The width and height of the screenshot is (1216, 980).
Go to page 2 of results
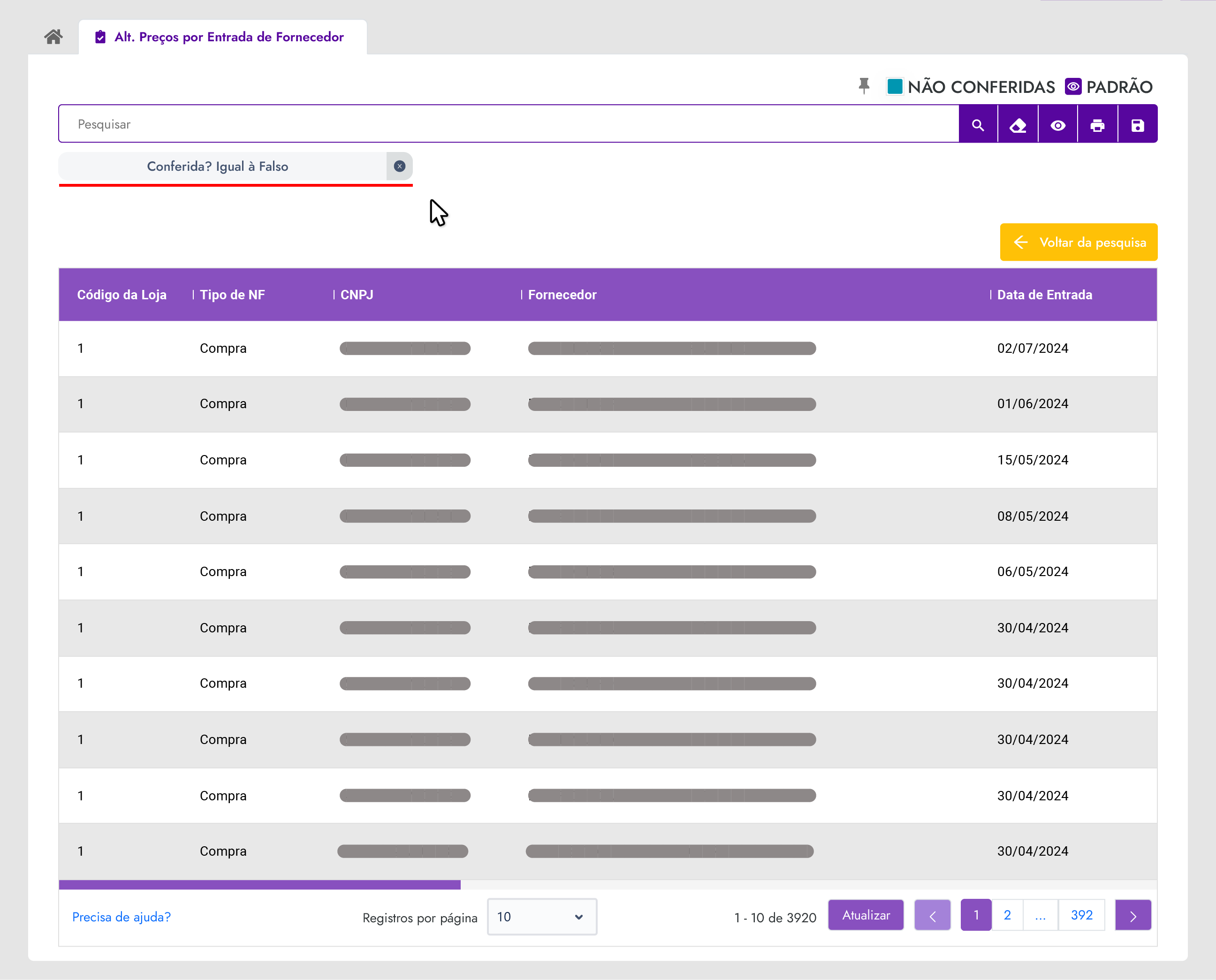[1007, 914]
